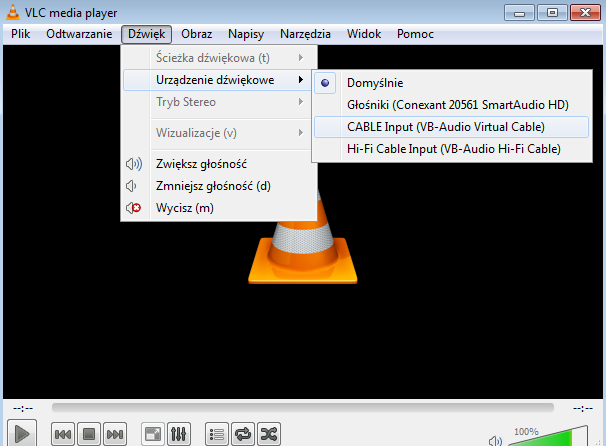
Task: Open the Narzędzia menu
Action: (x=305, y=34)
